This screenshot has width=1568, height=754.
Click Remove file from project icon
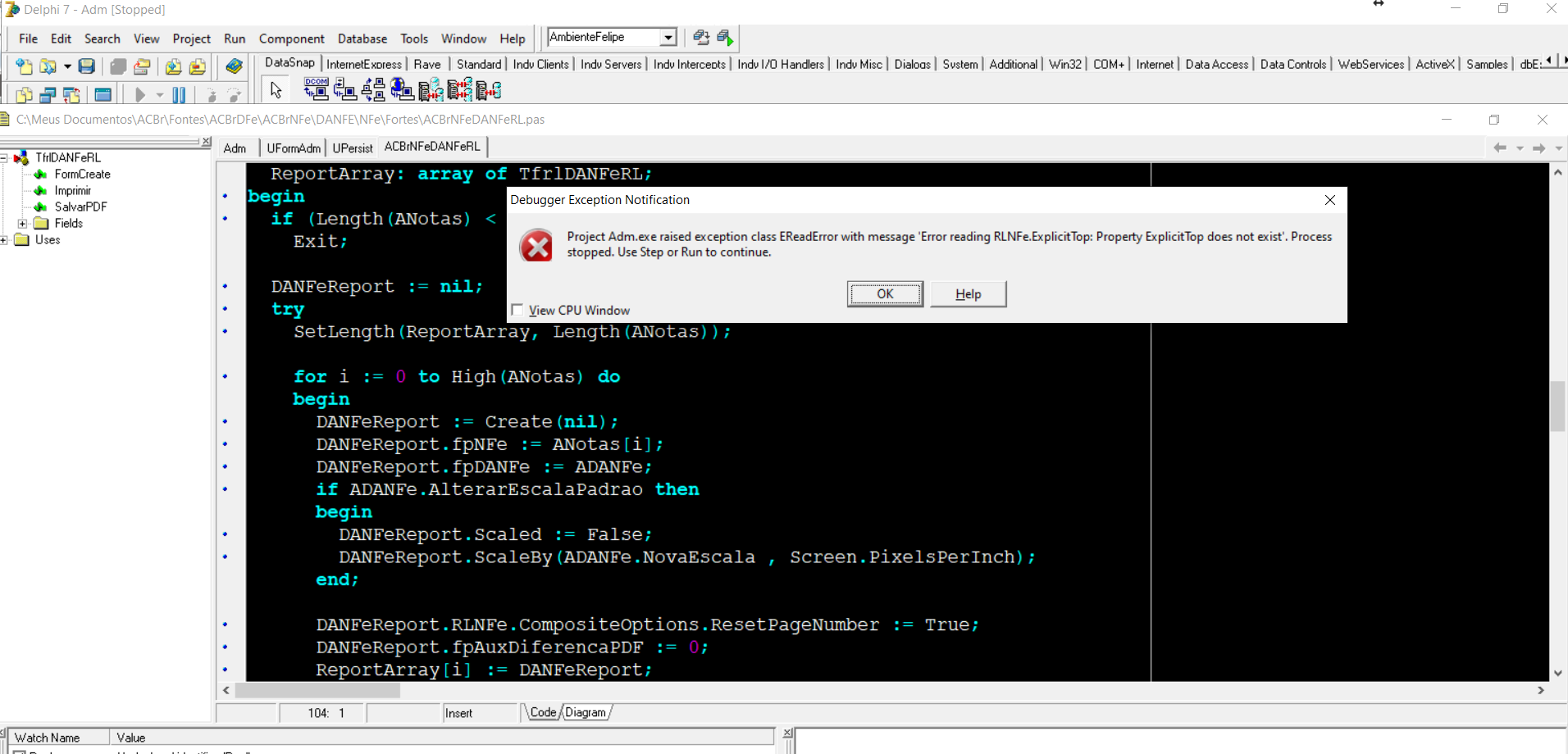tap(197, 66)
